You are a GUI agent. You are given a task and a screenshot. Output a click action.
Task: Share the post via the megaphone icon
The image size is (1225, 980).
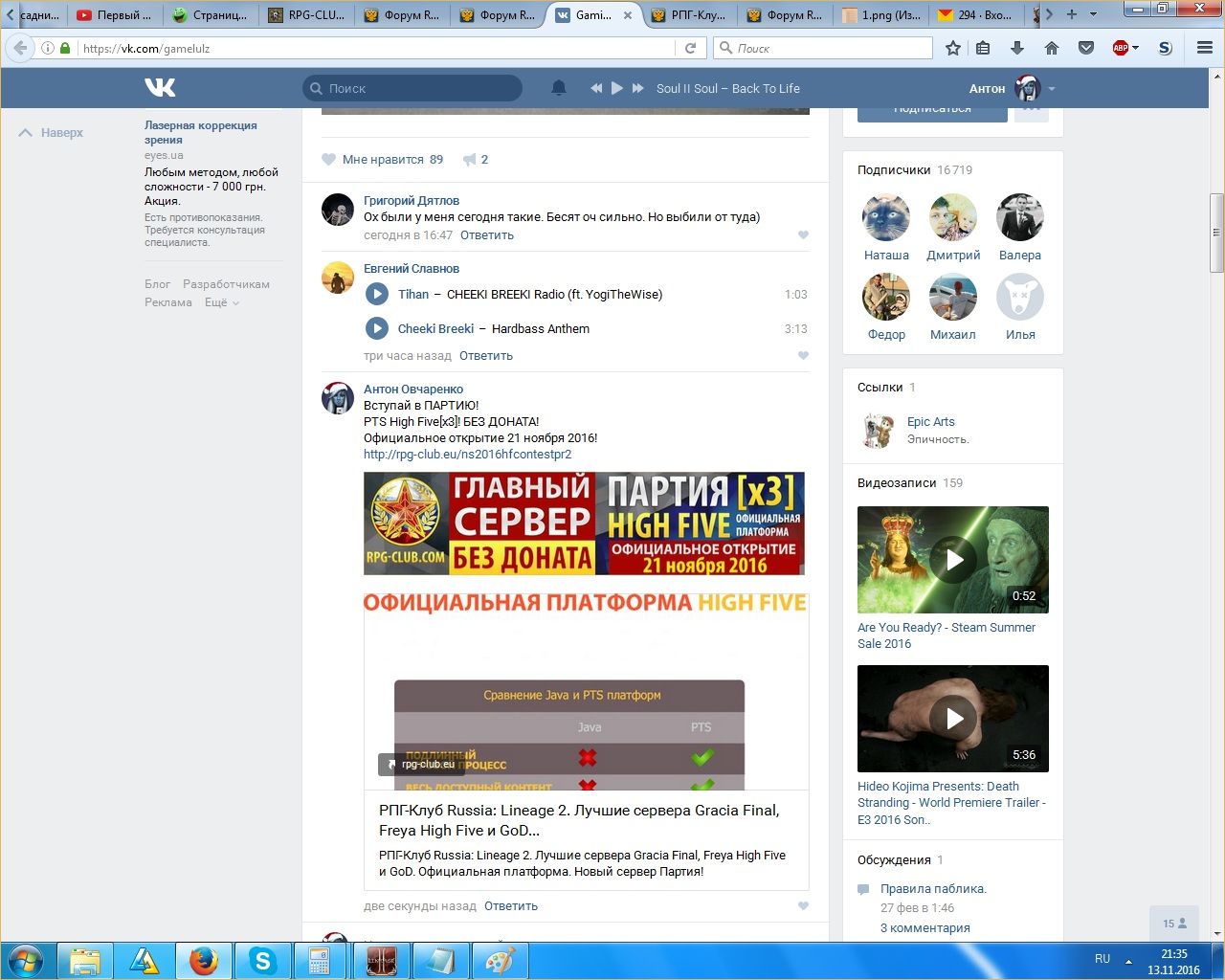coord(470,160)
